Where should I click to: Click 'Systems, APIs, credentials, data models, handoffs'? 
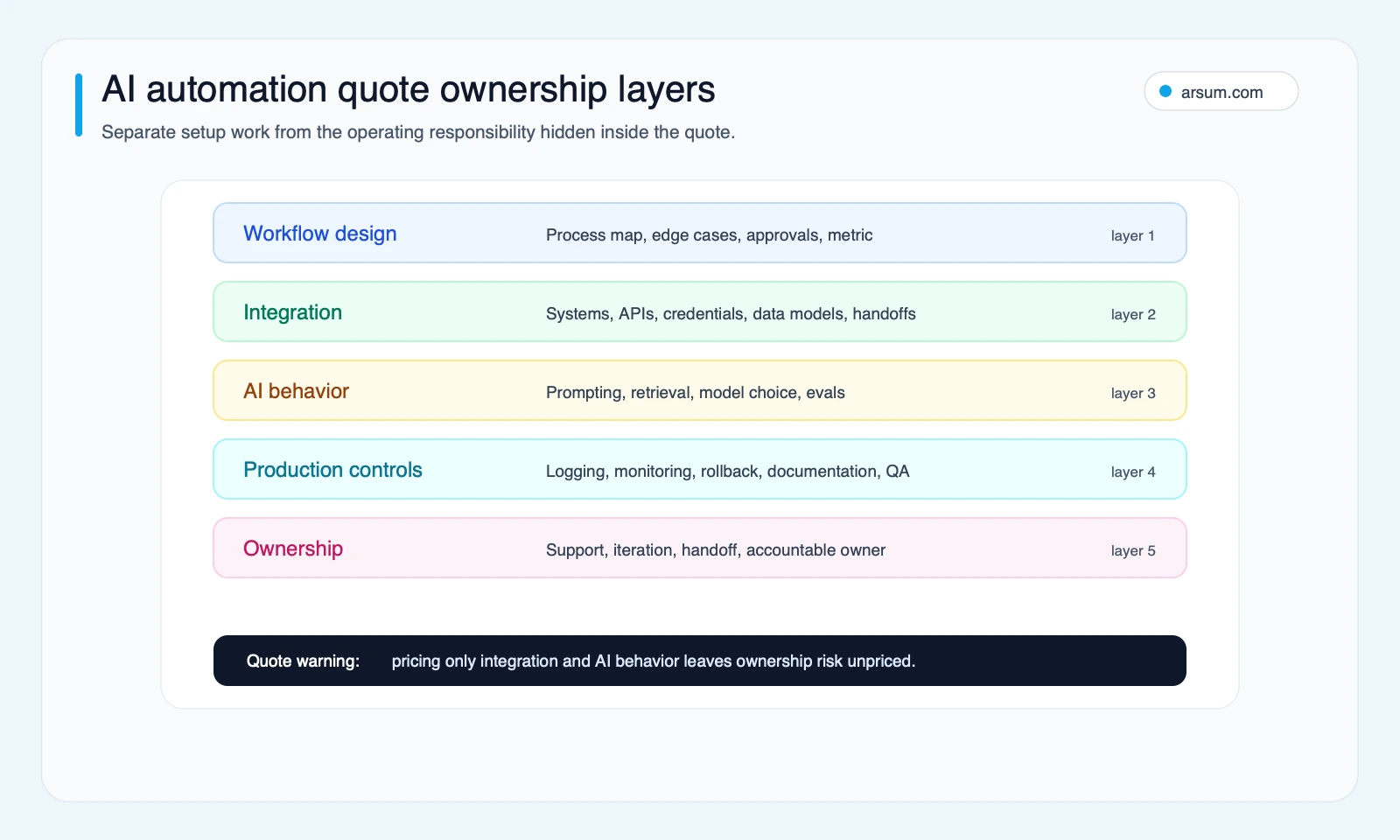click(731, 313)
